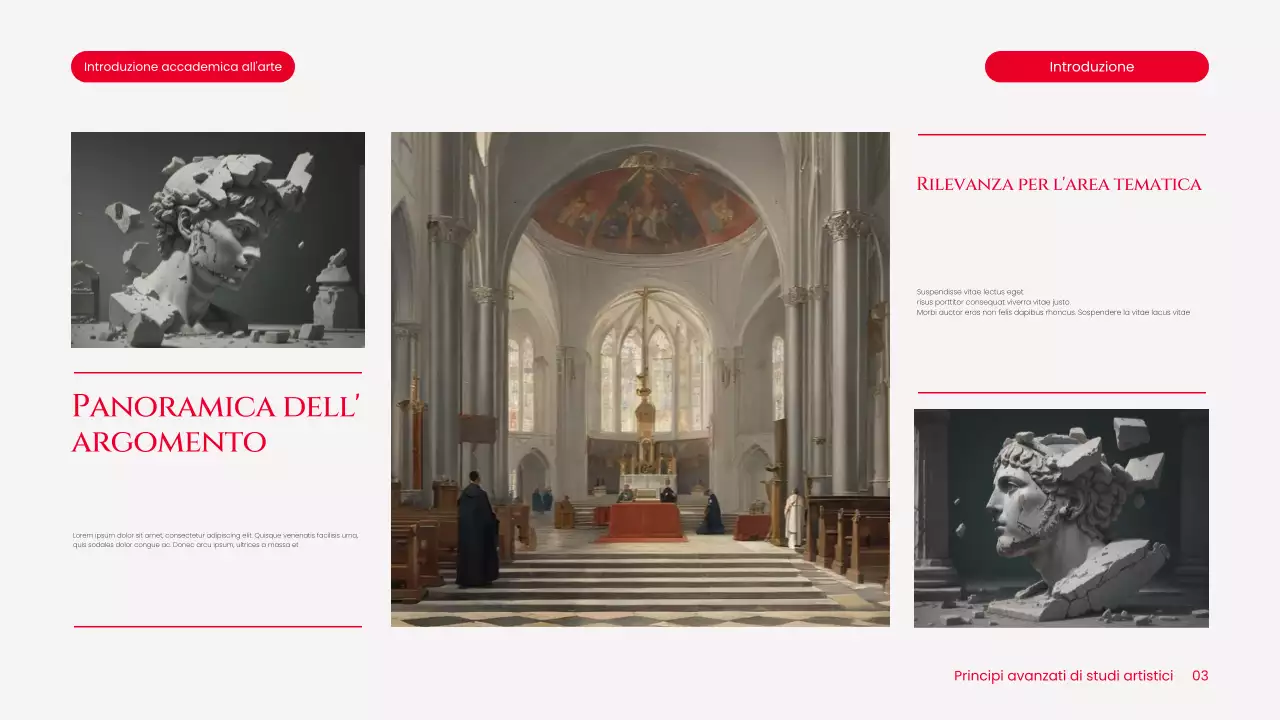1280x720 pixels.
Task: Click the dark-robed figure on the steps
Action: pyautogui.click(x=477, y=530)
